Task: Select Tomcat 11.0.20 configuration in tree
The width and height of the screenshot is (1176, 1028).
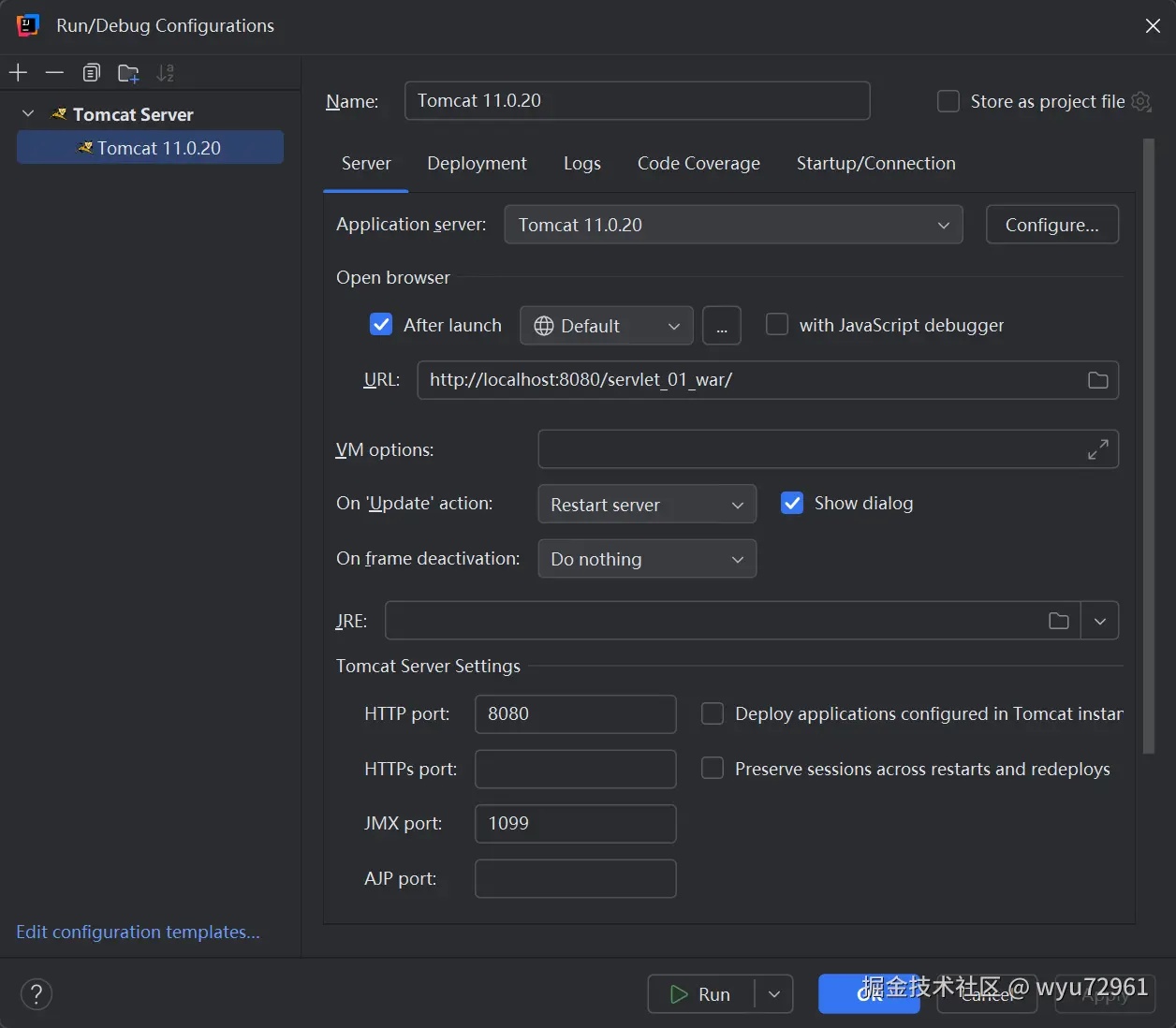Action: coord(150,148)
